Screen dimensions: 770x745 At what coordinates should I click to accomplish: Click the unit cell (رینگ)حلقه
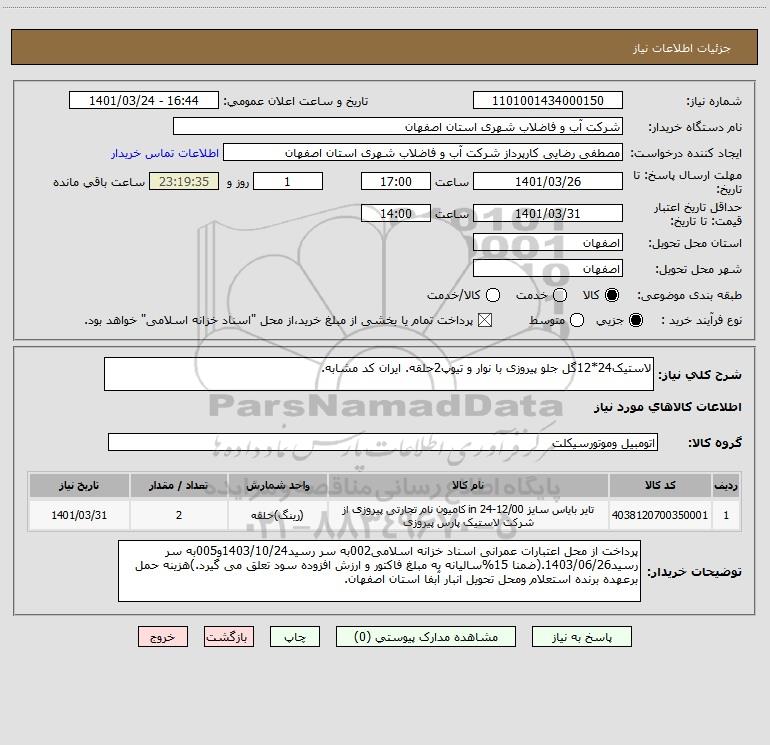coord(277,515)
